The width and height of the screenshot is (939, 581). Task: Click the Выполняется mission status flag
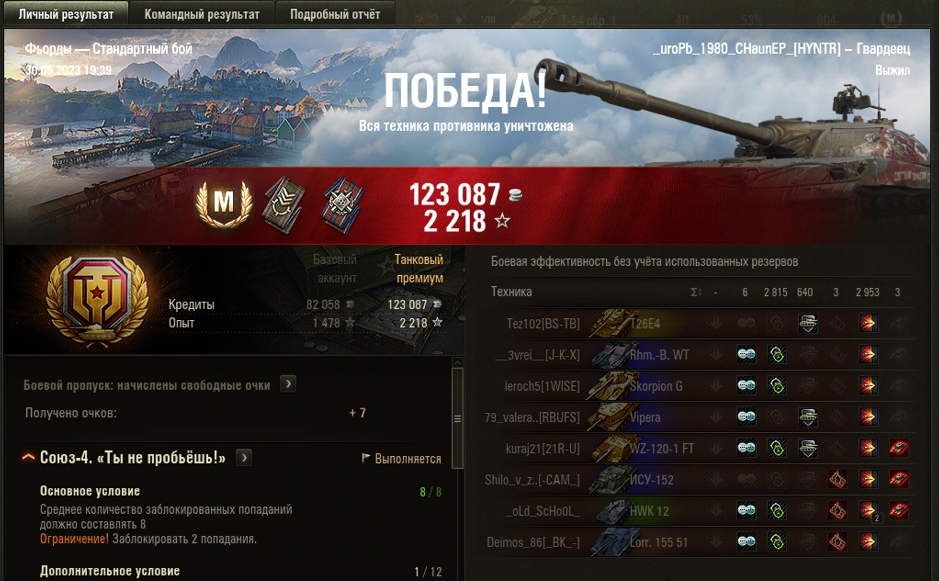click(x=401, y=458)
